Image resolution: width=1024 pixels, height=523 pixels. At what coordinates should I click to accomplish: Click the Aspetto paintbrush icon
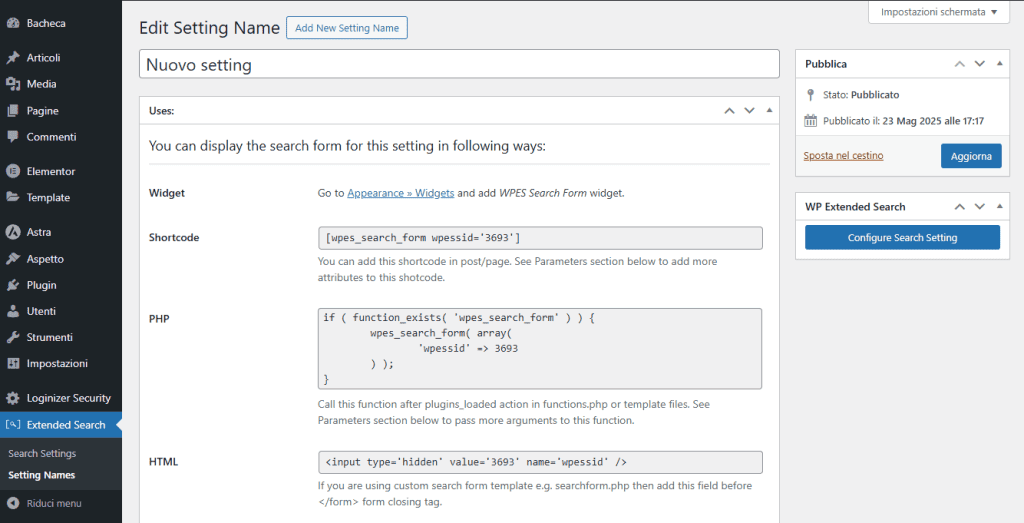click(13, 259)
